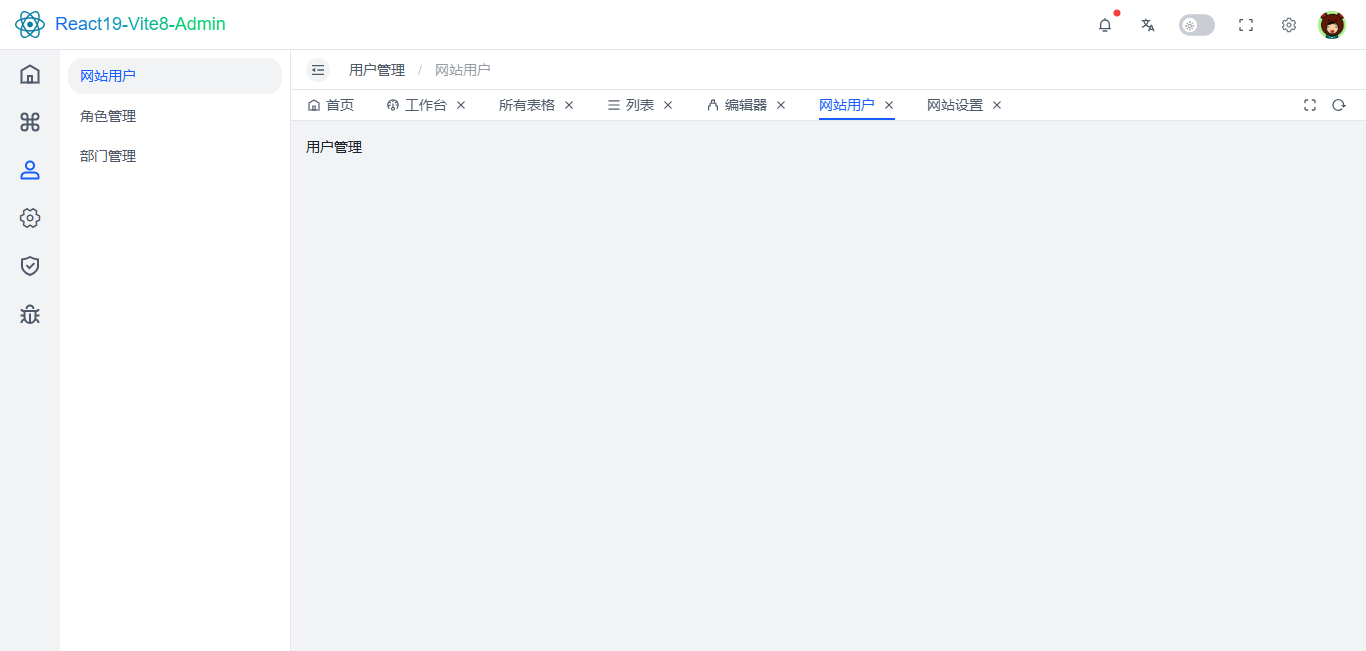
Task: Close the 列表 tab
Action: tap(668, 105)
